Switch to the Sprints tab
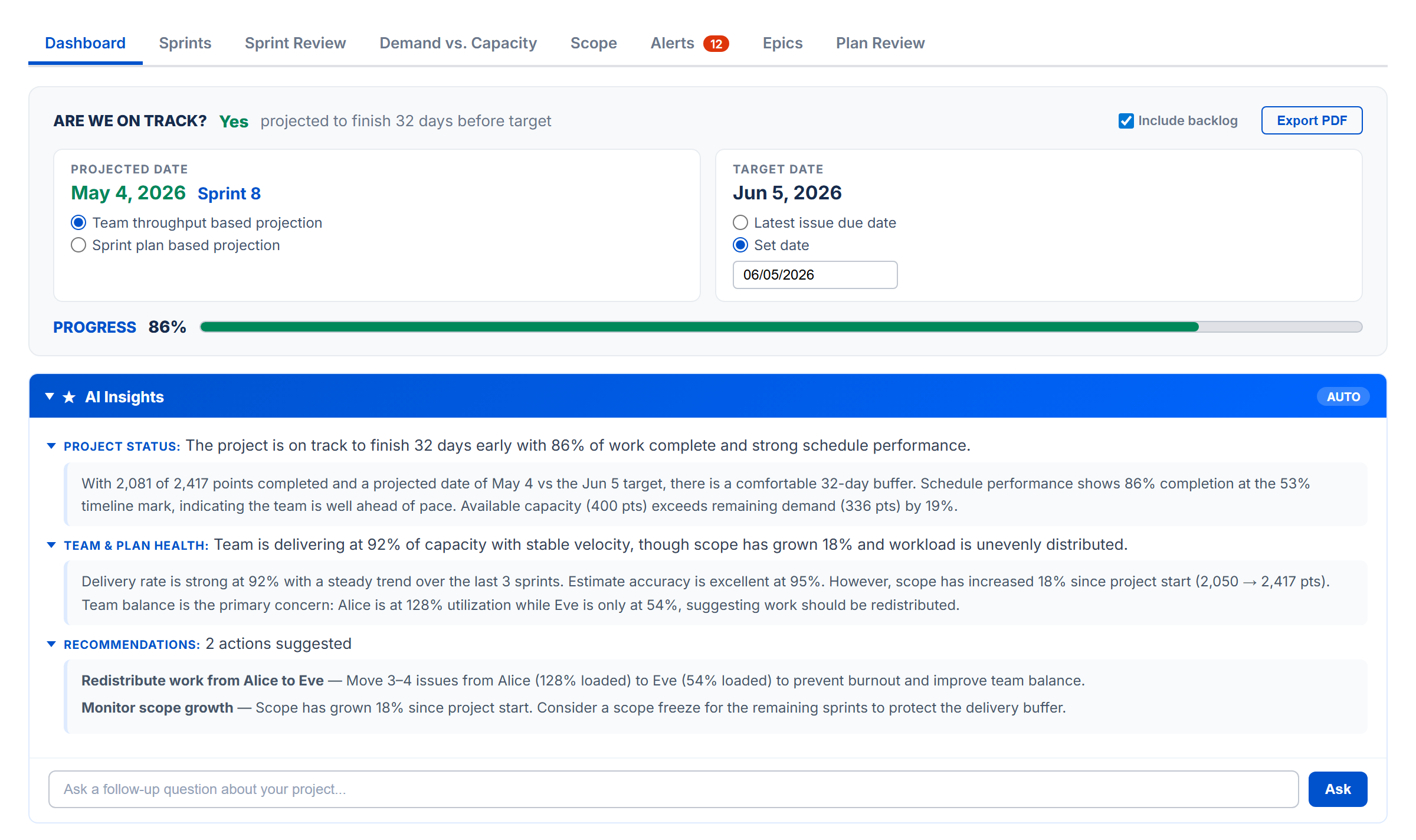The width and height of the screenshot is (1416, 840). point(185,42)
